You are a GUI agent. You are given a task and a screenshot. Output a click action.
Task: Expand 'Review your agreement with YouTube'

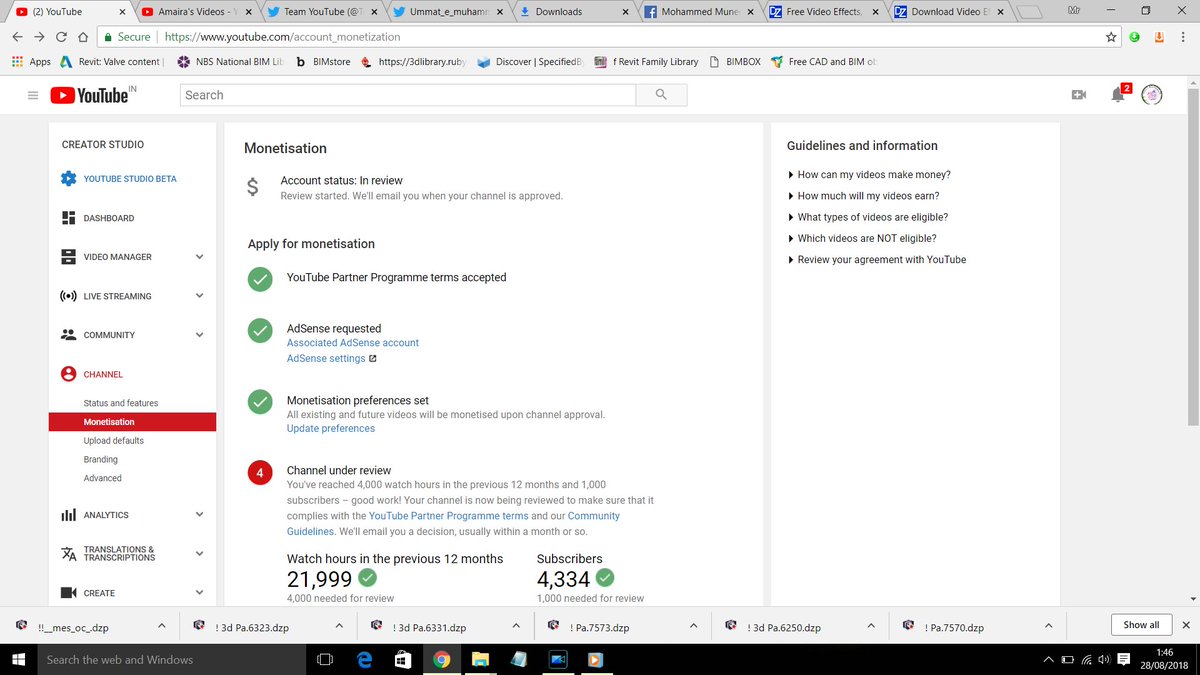pyautogui.click(x=877, y=259)
